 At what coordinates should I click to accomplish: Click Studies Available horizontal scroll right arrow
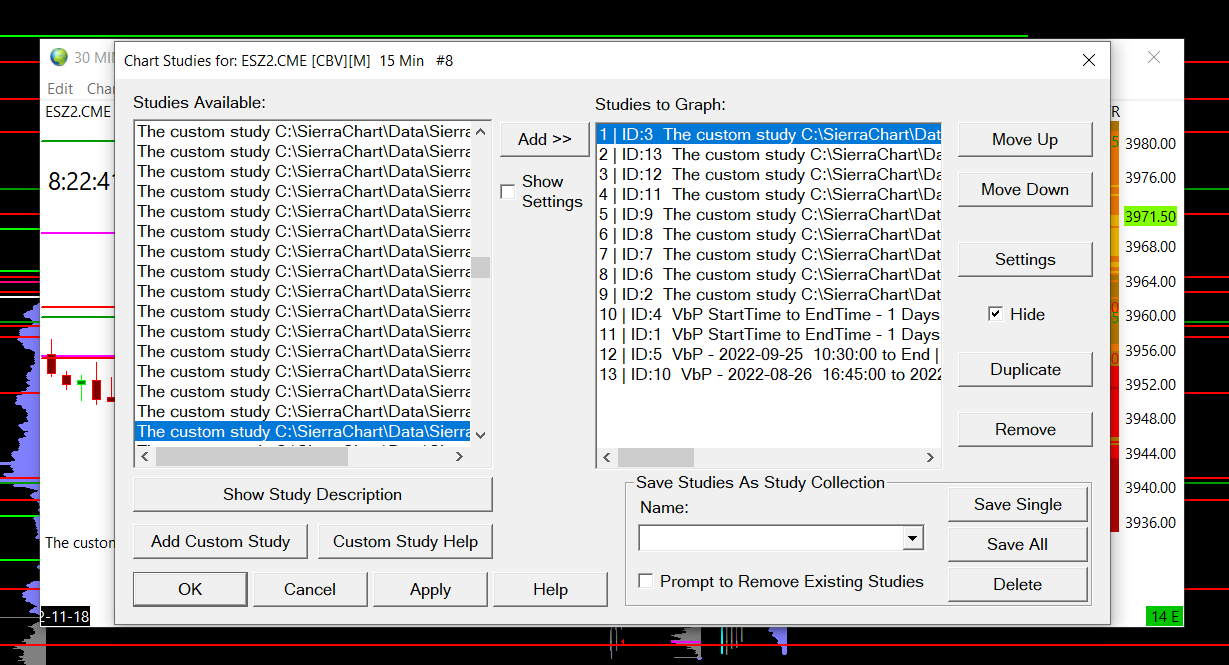pyautogui.click(x=459, y=457)
